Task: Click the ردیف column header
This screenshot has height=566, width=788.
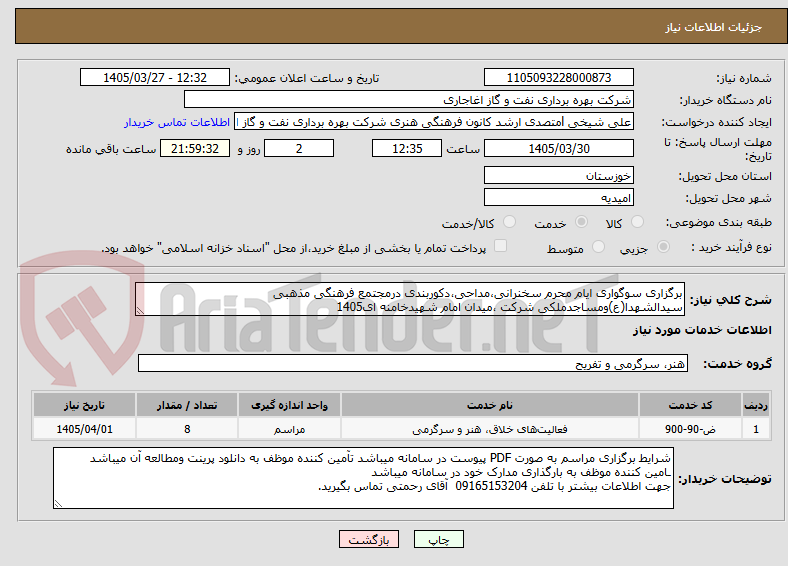Action: pos(756,405)
